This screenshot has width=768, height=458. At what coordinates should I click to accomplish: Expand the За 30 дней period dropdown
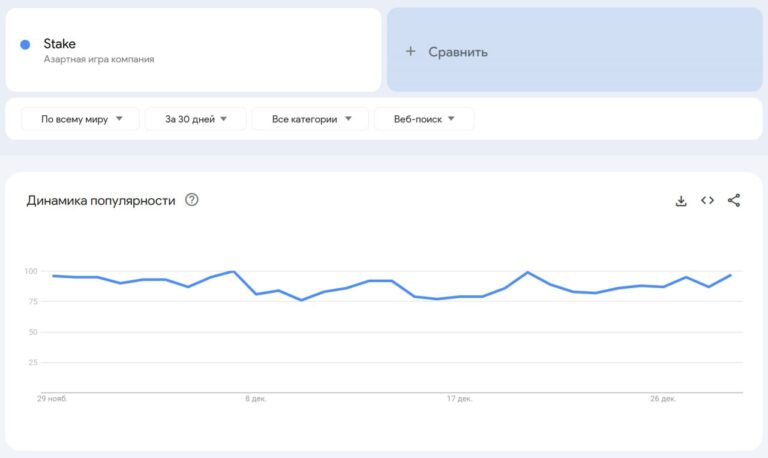click(196, 119)
